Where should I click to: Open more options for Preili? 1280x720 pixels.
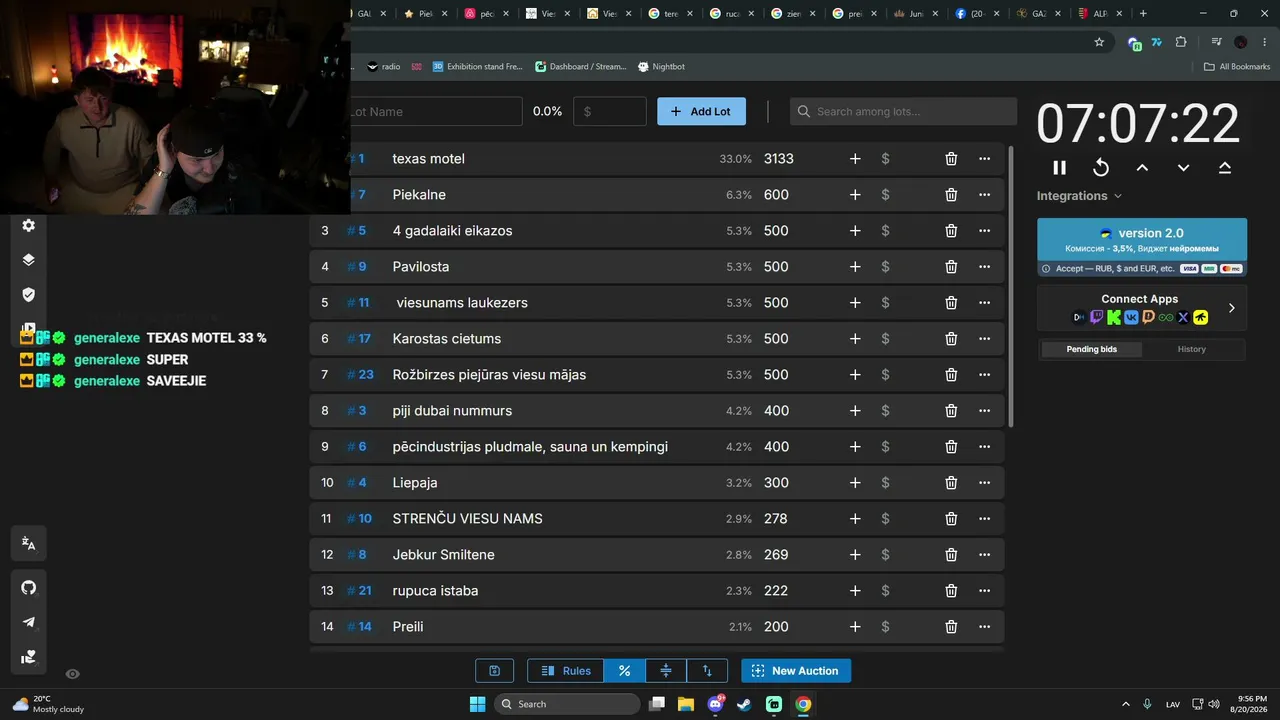tap(984, 627)
